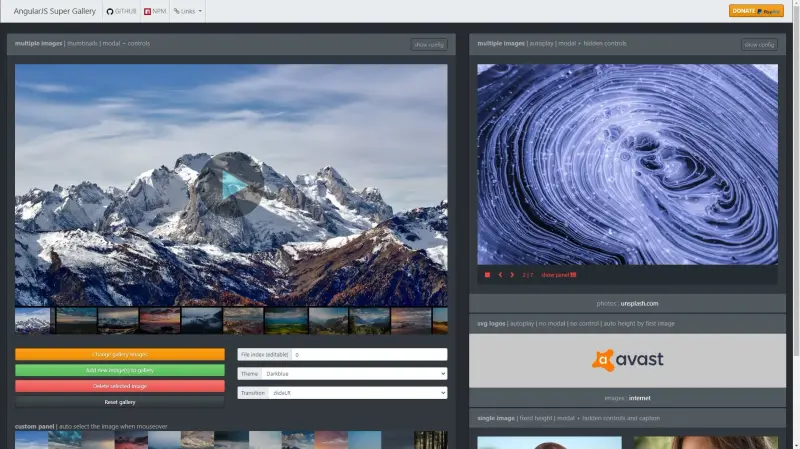Screen dimensions: 800x449
Task: Select the ninth thumbnail in gallery strip
Action: point(369,320)
